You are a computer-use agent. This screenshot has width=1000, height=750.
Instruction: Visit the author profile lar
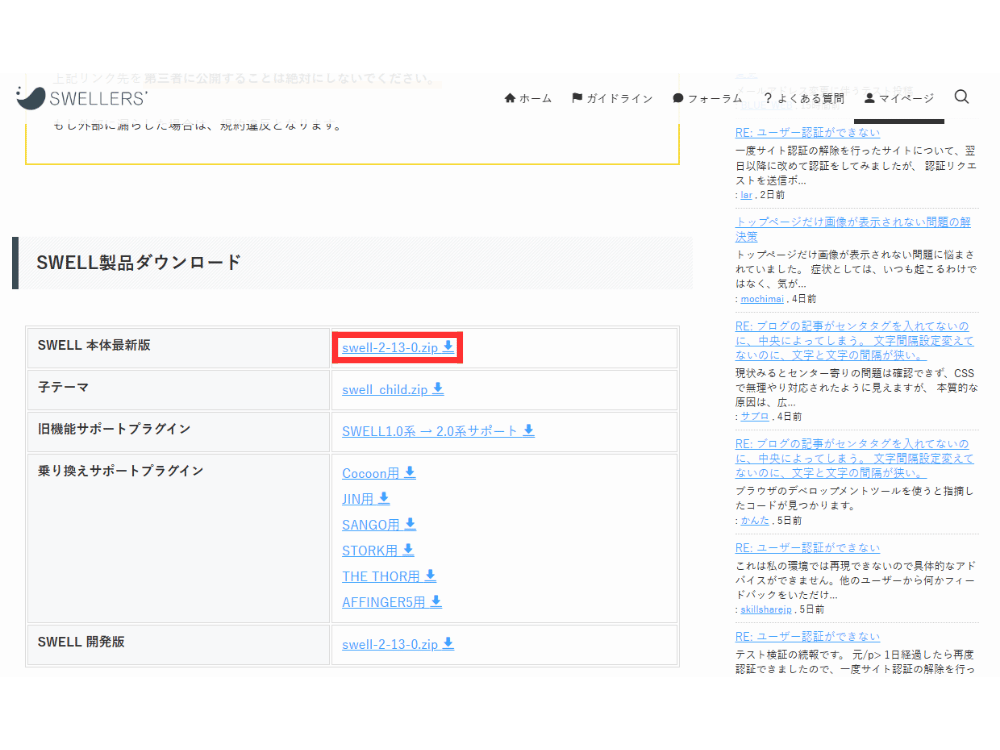(x=746, y=195)
